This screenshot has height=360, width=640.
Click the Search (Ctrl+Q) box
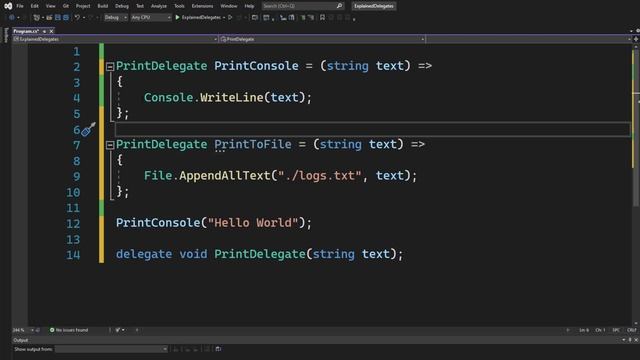(302, 6)
